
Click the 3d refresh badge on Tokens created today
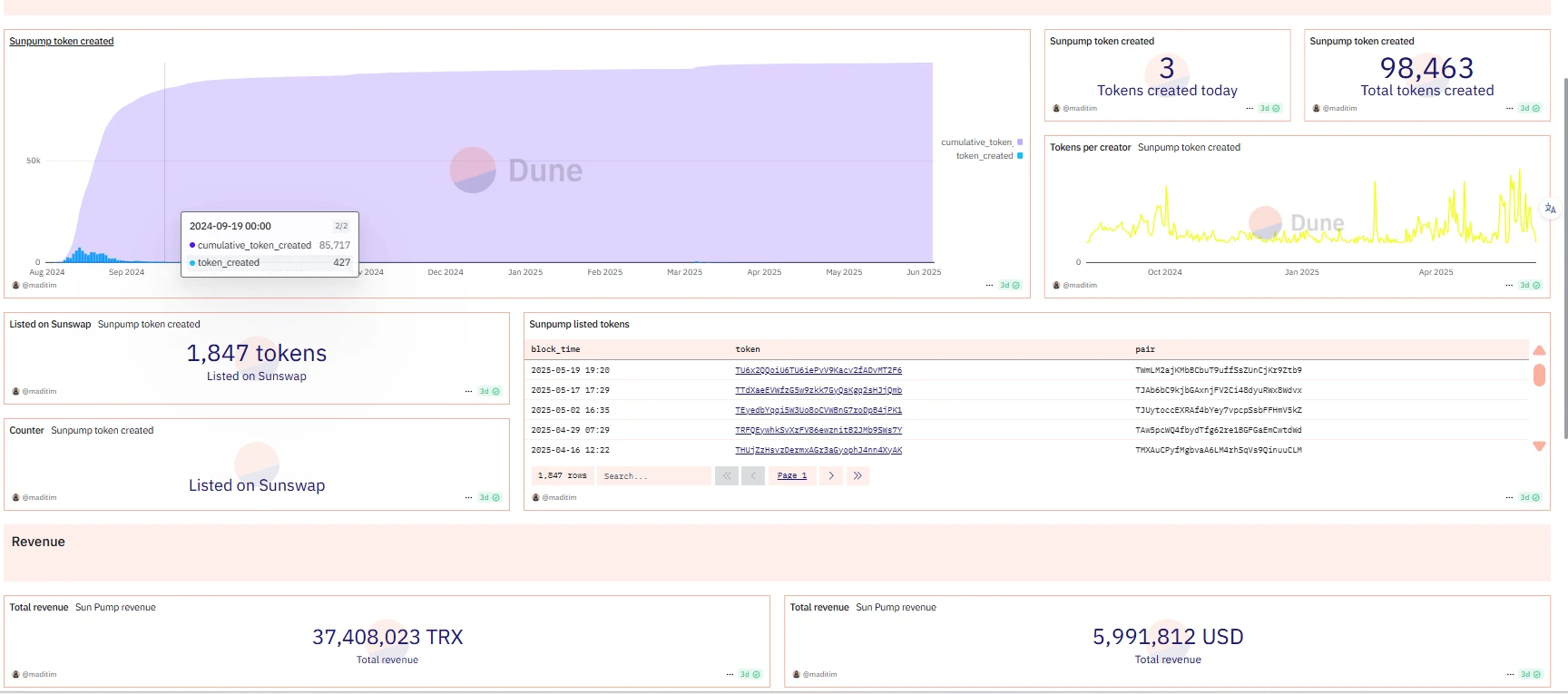coord(1270,108)
